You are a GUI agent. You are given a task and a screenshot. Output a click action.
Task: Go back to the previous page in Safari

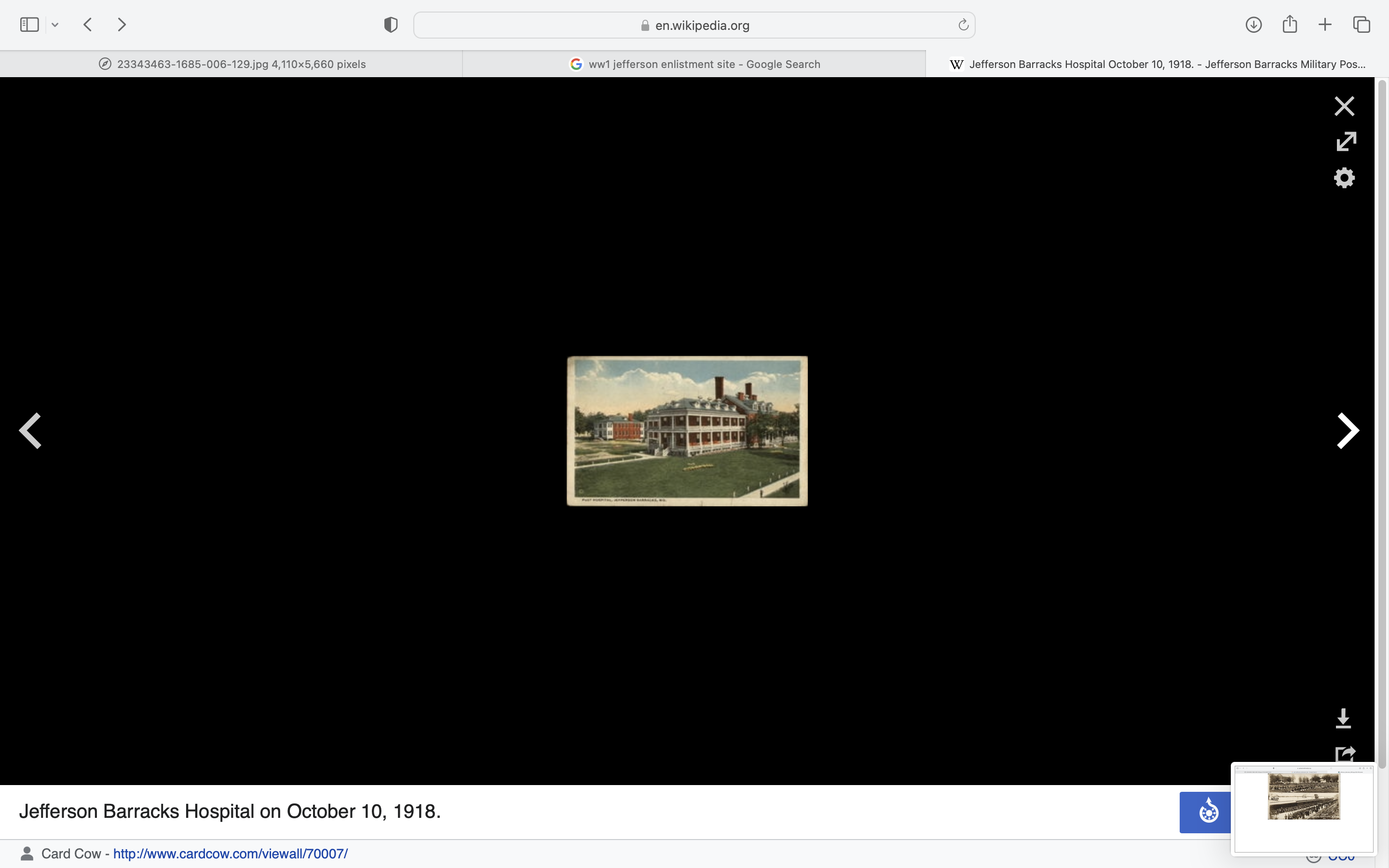[x=88, y=25]
